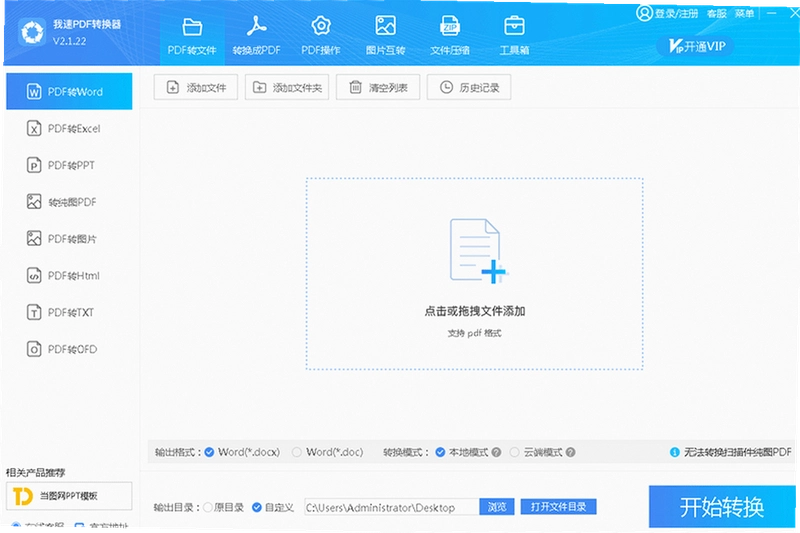800x533 pixels.
Task: Click the add-document plus icon in drop zone
Action: tap(478, 251)
